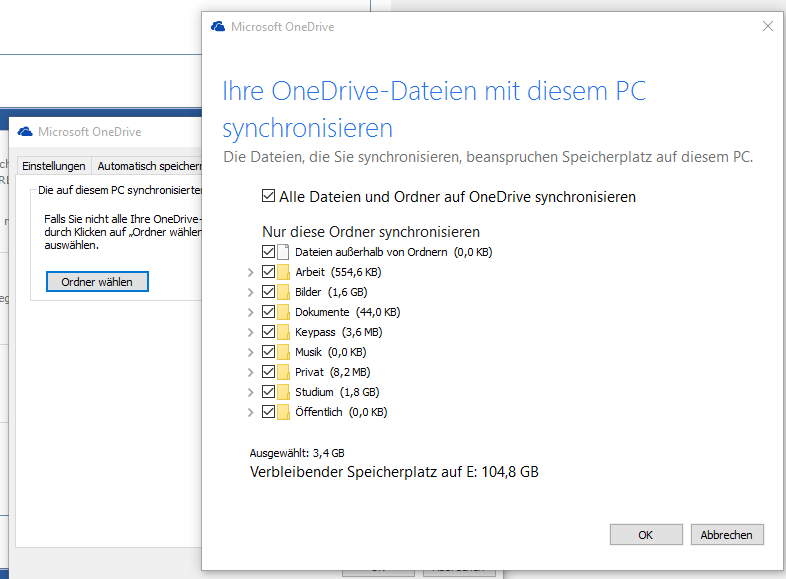
Task: Click the Studium folder icon
Action: pyautogui.click(x=283, y=392)
